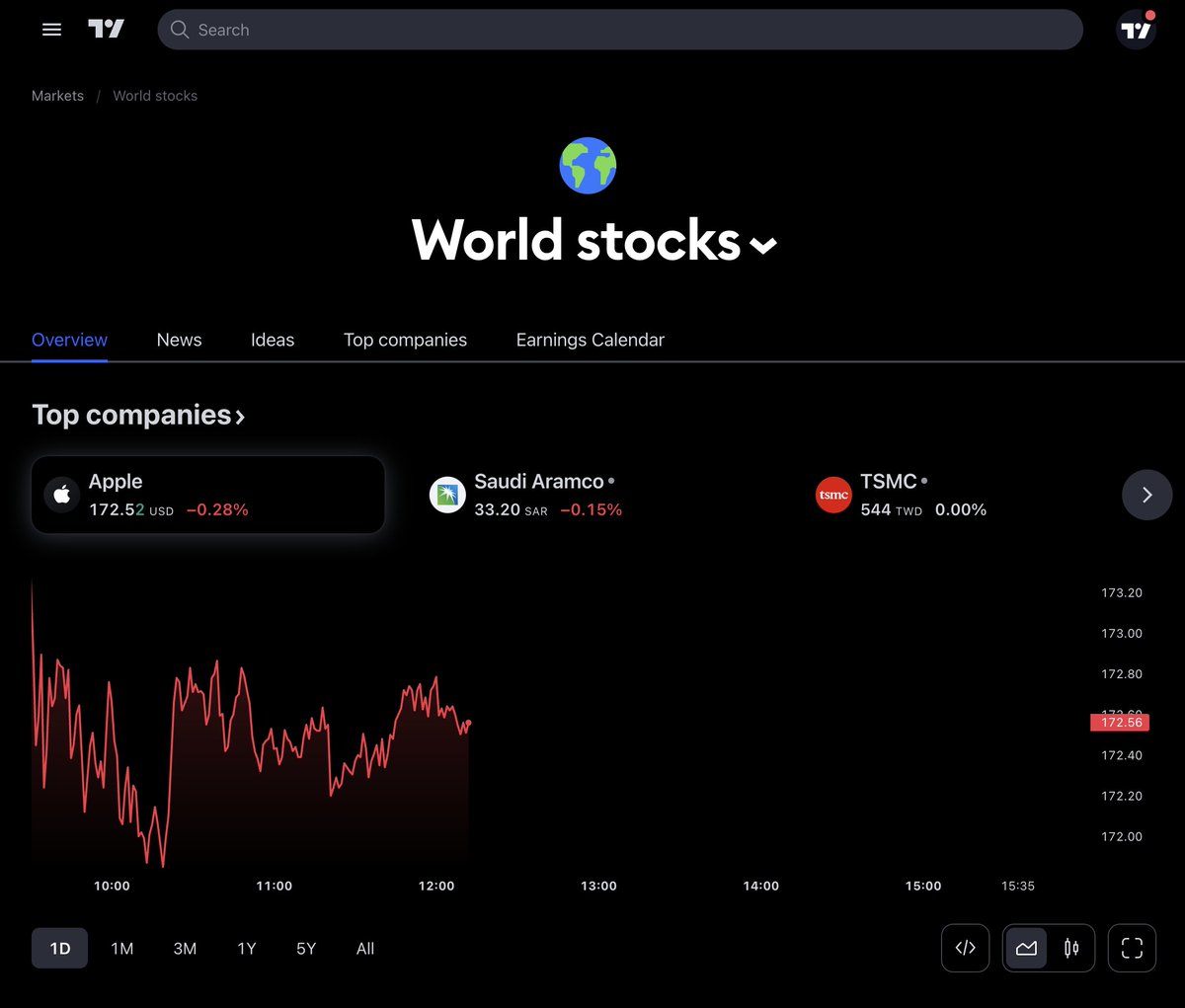This screenshot has width=1185, height=1008.
Task: Click the 33.20 SAR price
Action: pos(511,509)
